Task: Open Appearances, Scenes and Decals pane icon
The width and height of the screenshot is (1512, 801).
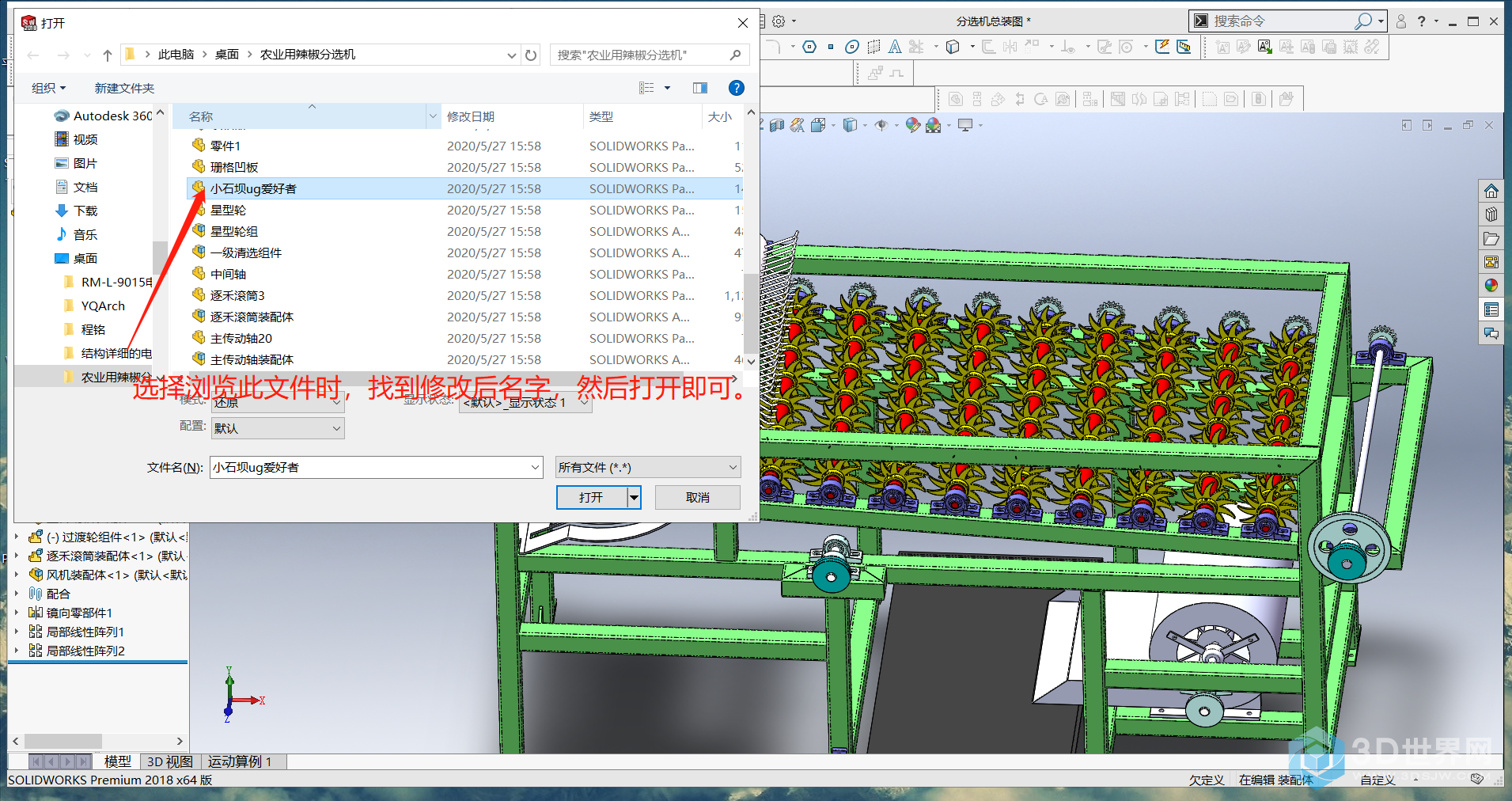Action: [1491, 286]
